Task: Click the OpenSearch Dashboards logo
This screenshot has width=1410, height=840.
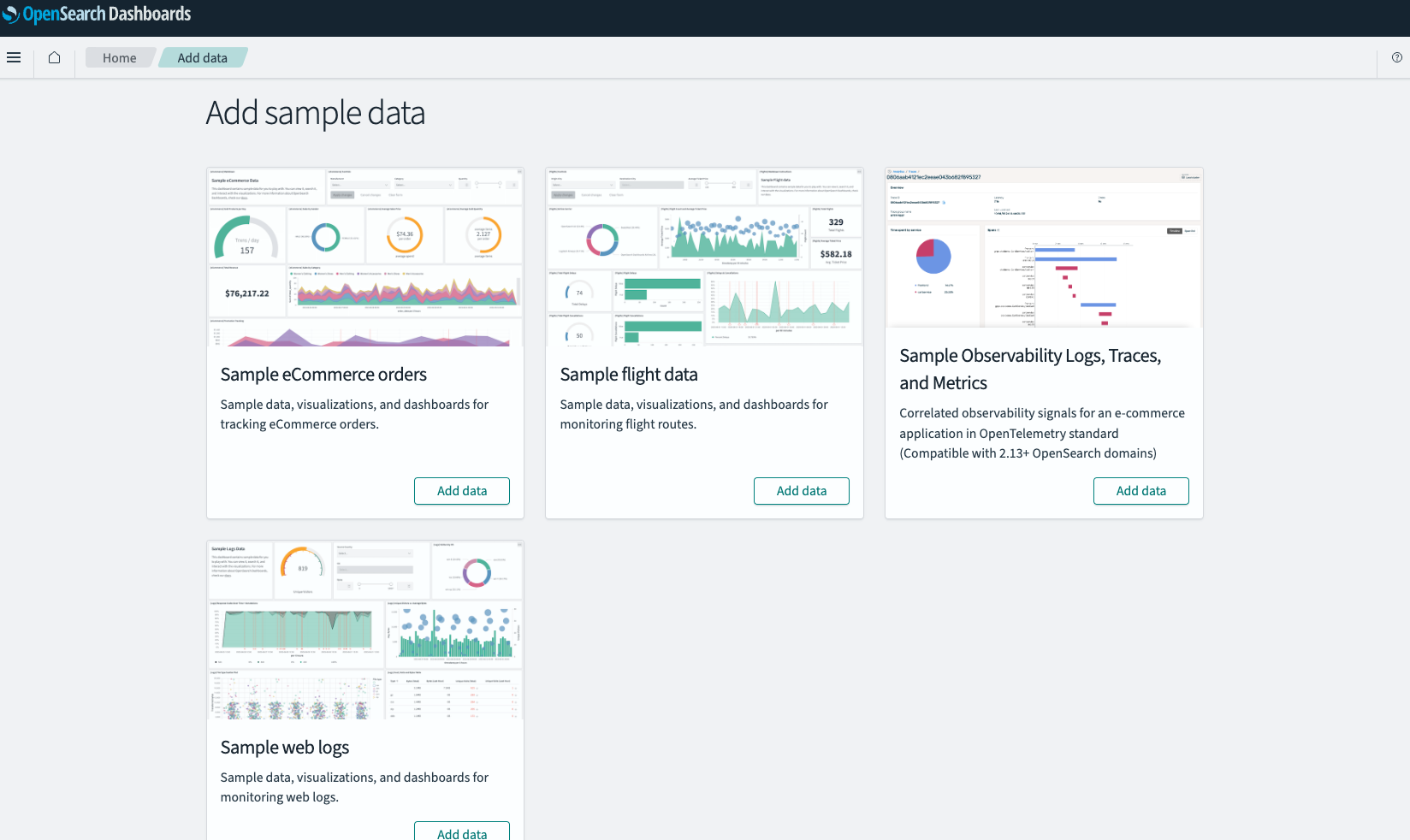Action: pos(97,14)
